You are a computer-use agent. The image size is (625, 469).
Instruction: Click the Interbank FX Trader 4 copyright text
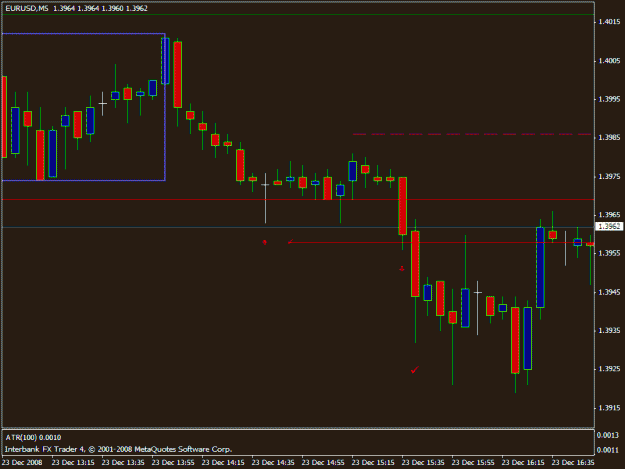click(x=118, y=449)
